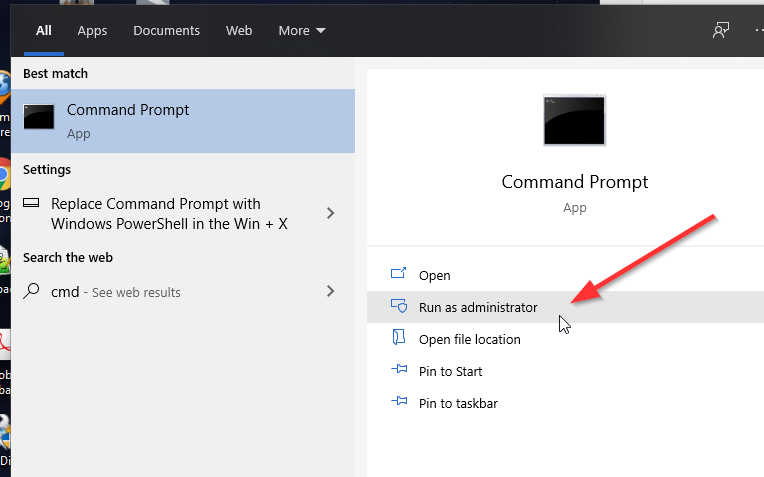
Task: Click the large Command Prompt preview thumbnail
Action: 574,120
